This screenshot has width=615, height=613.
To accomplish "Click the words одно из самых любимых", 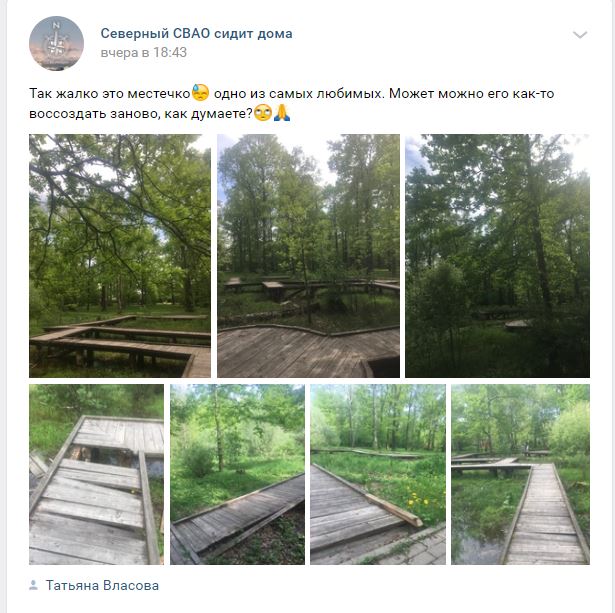I will tap(298, 94).
